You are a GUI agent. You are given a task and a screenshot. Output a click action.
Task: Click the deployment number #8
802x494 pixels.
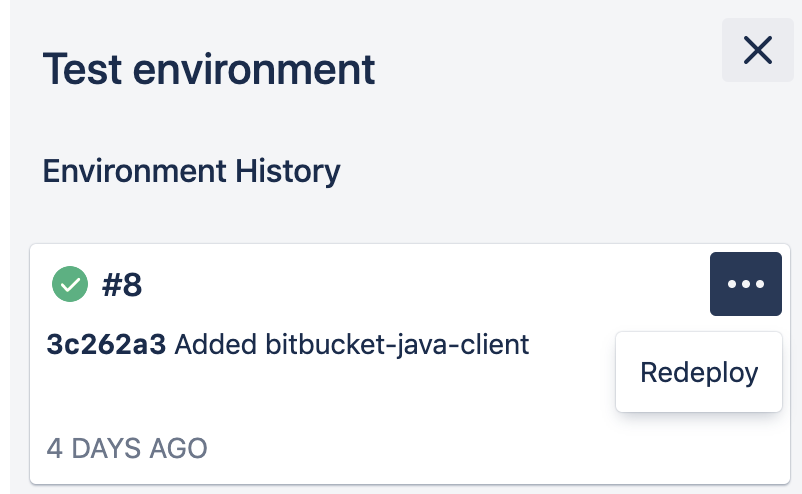click(x=122, y=286)
